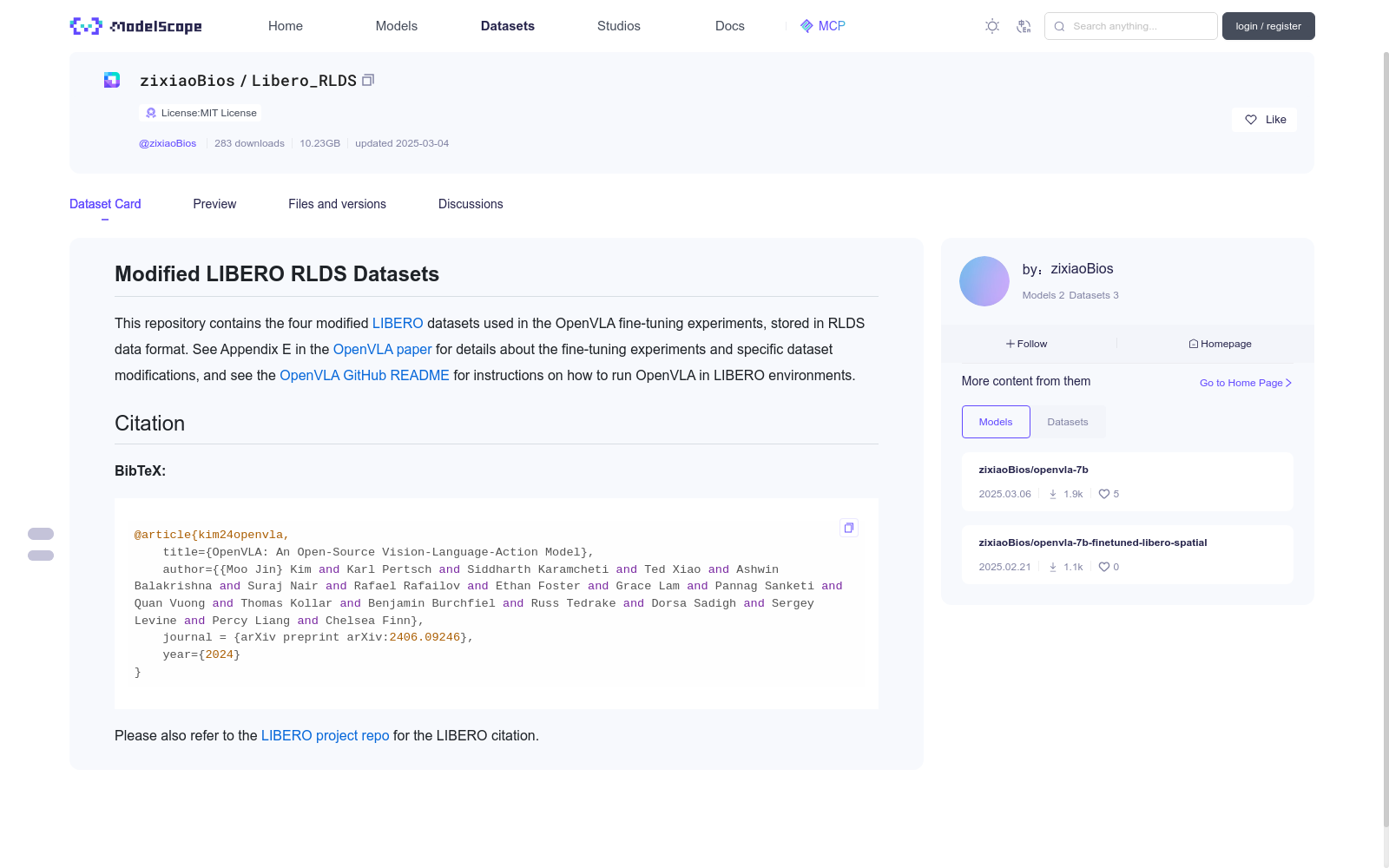Open the @zixiaoBios profile link
The height and width of the screenshot is (868, 1389).
(168, 143)
